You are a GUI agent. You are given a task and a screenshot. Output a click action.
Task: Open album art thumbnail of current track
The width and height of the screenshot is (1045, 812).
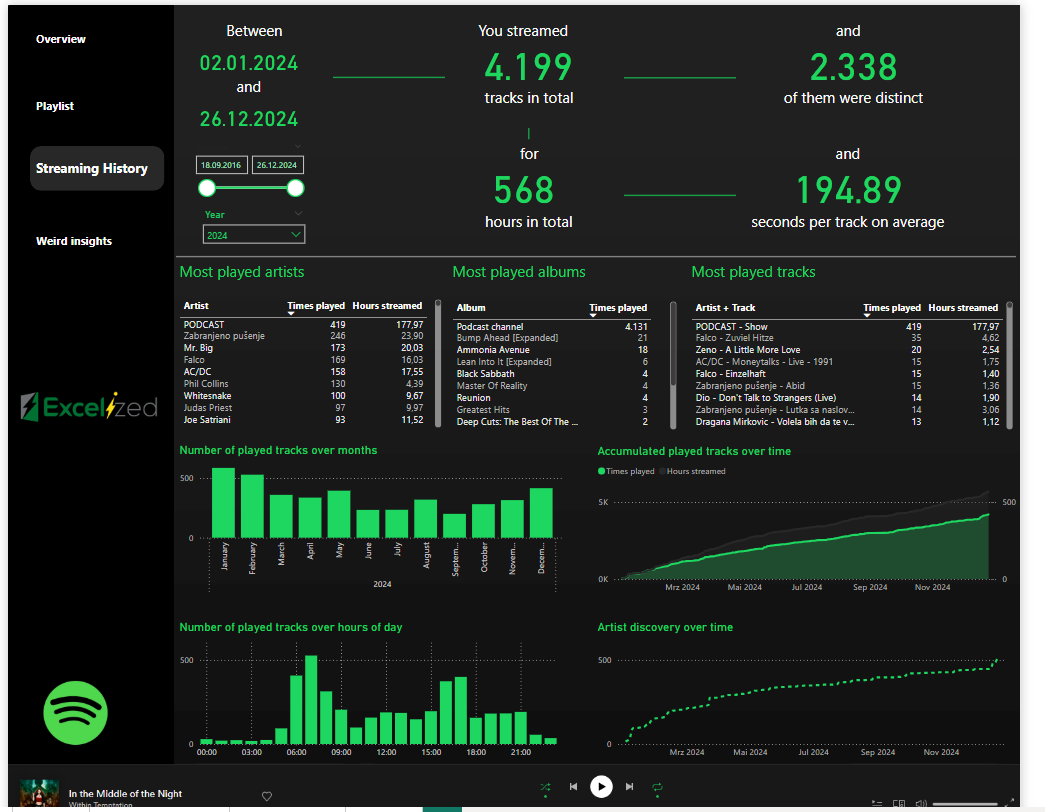tap(39, 793)
